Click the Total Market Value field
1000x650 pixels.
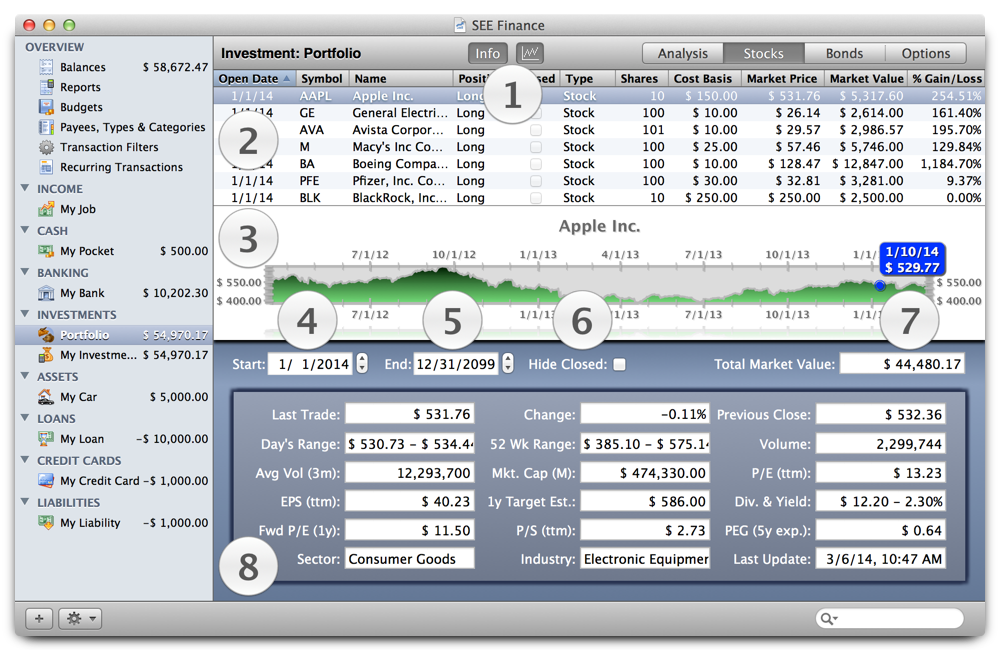902,364
